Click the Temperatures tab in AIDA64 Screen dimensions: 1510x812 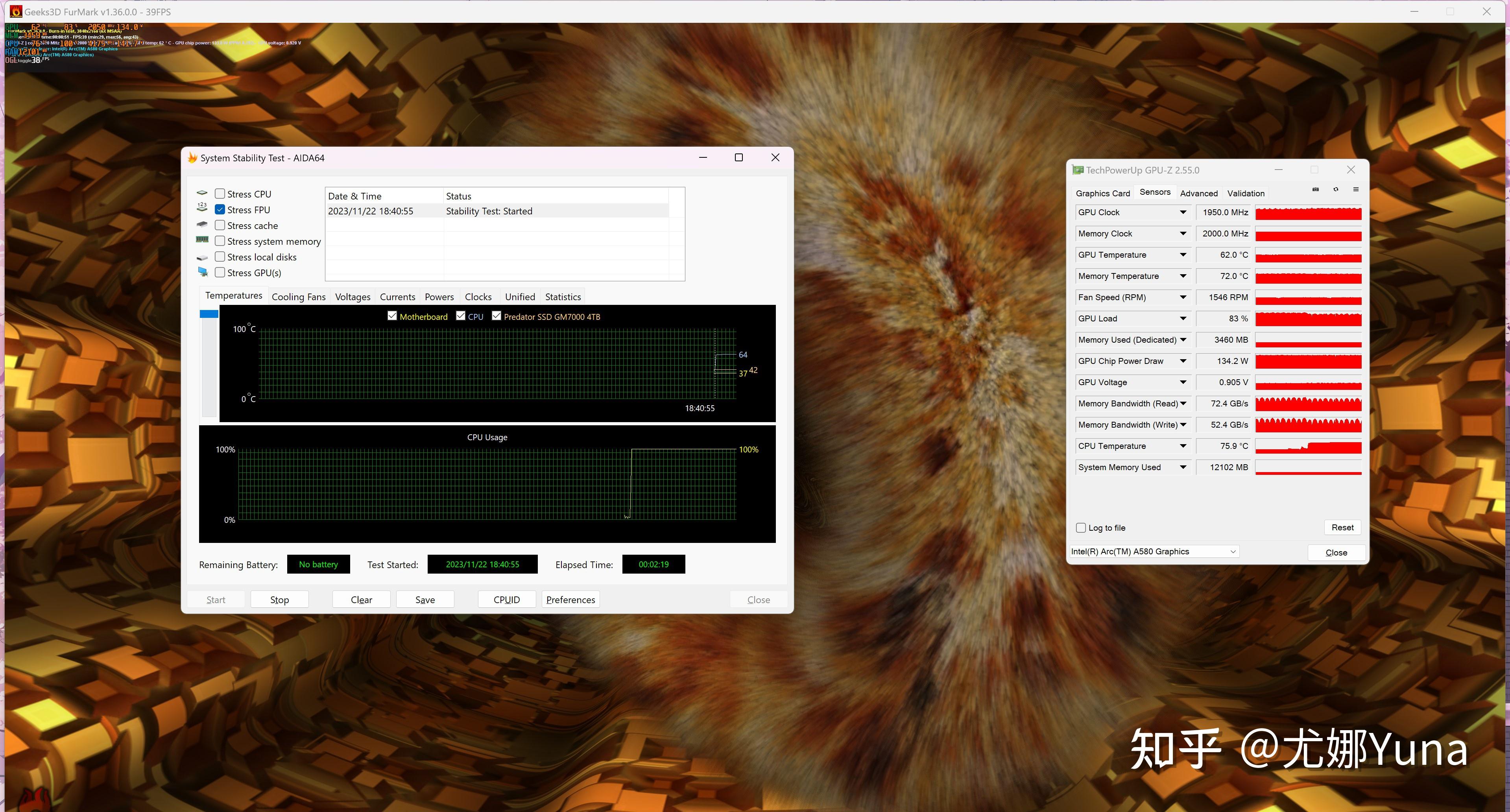click(x=231, y=296)
